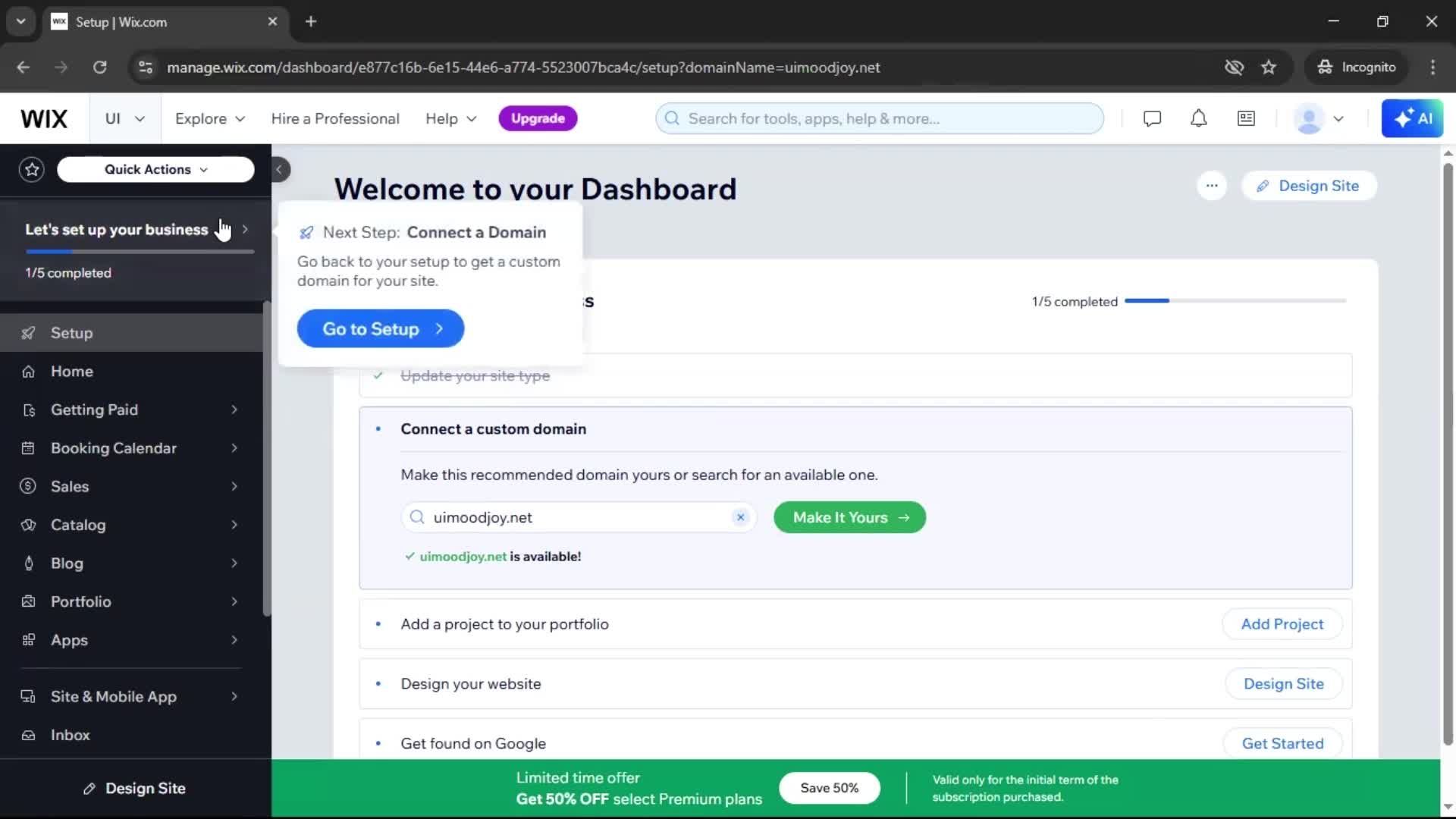
Task: Expand the Sales submenu
Action: coord(234,486)
